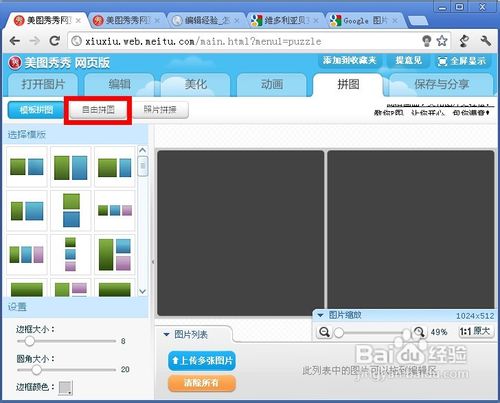Click the 清除所有 clear button
The image size is (500, 403).
coord(202,383)
